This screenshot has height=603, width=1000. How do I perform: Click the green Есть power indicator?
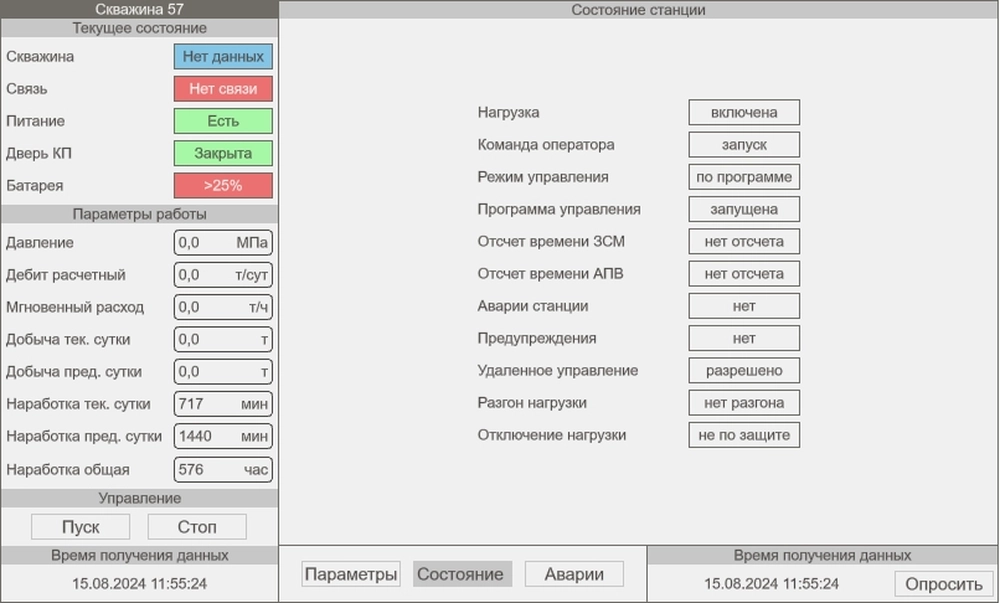coord(223,121)
